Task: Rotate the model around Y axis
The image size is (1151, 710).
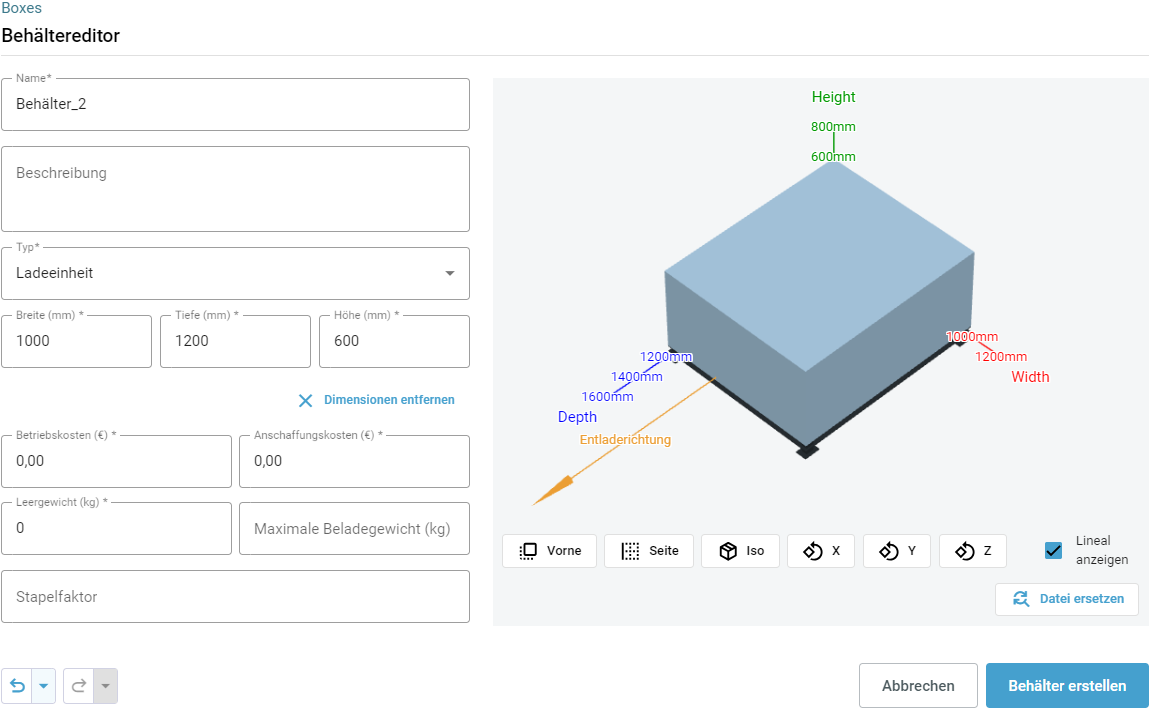Action: (896, 551)
